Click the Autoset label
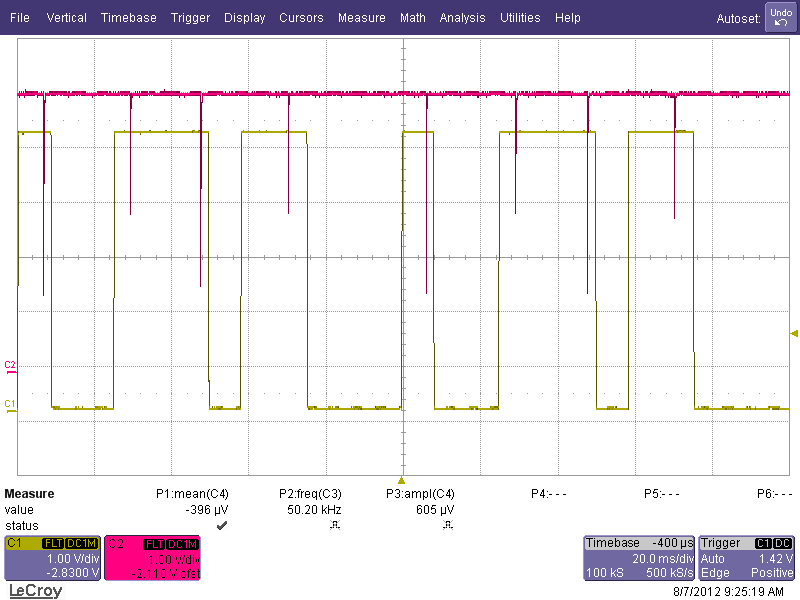The width and height of the screenshot is (800, 600). (738, 19)
